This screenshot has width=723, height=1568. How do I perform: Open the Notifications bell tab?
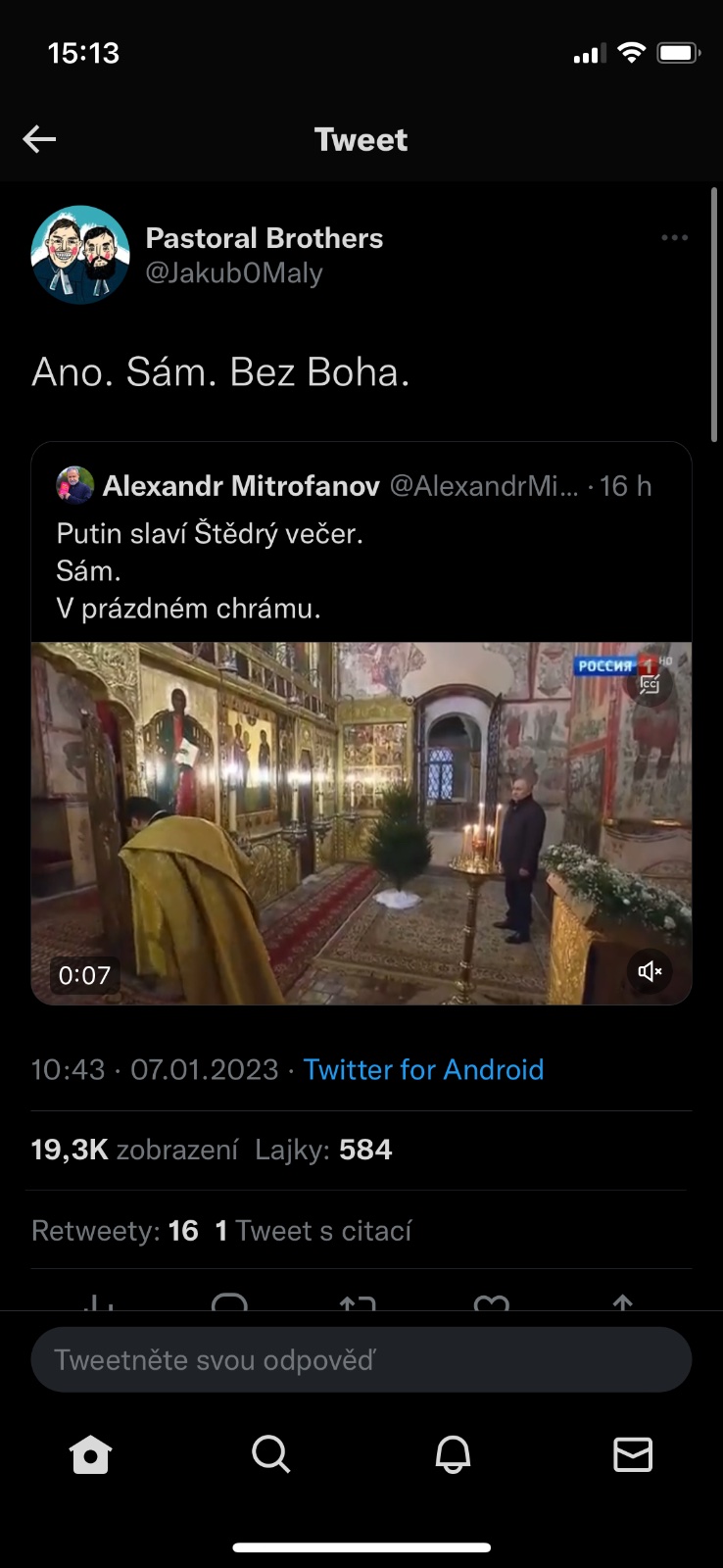[x=453, y=1454]
